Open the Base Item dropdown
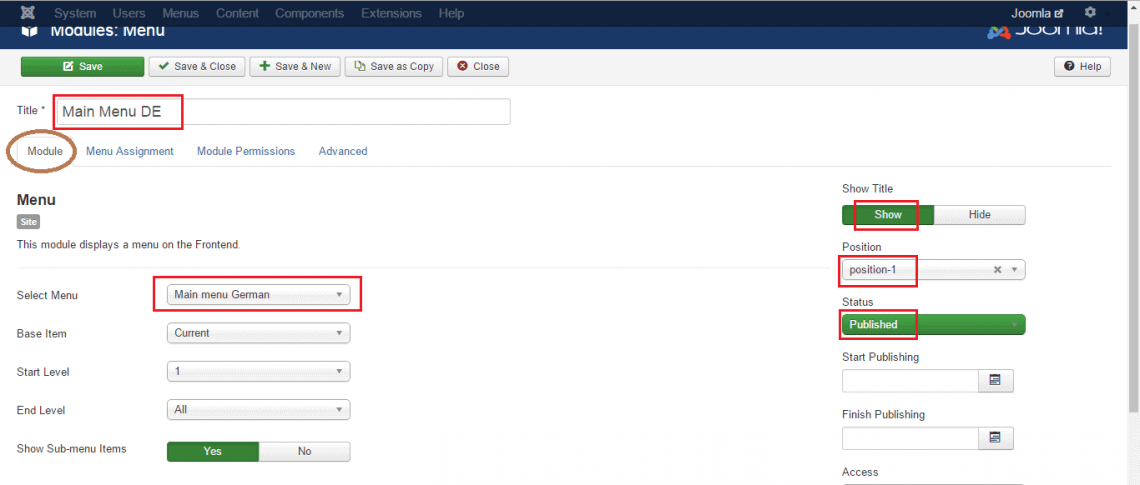The image size is (1140, 485). [258, 333]
